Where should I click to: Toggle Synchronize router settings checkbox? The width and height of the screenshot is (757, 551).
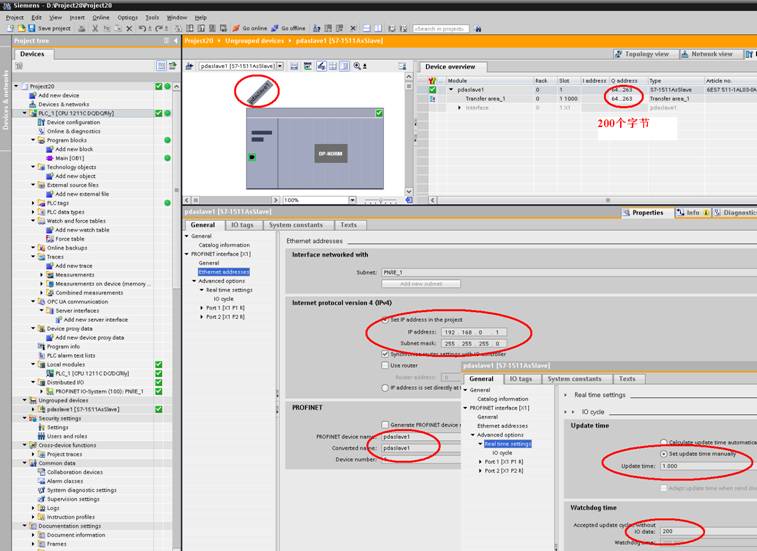pos(385,354)
